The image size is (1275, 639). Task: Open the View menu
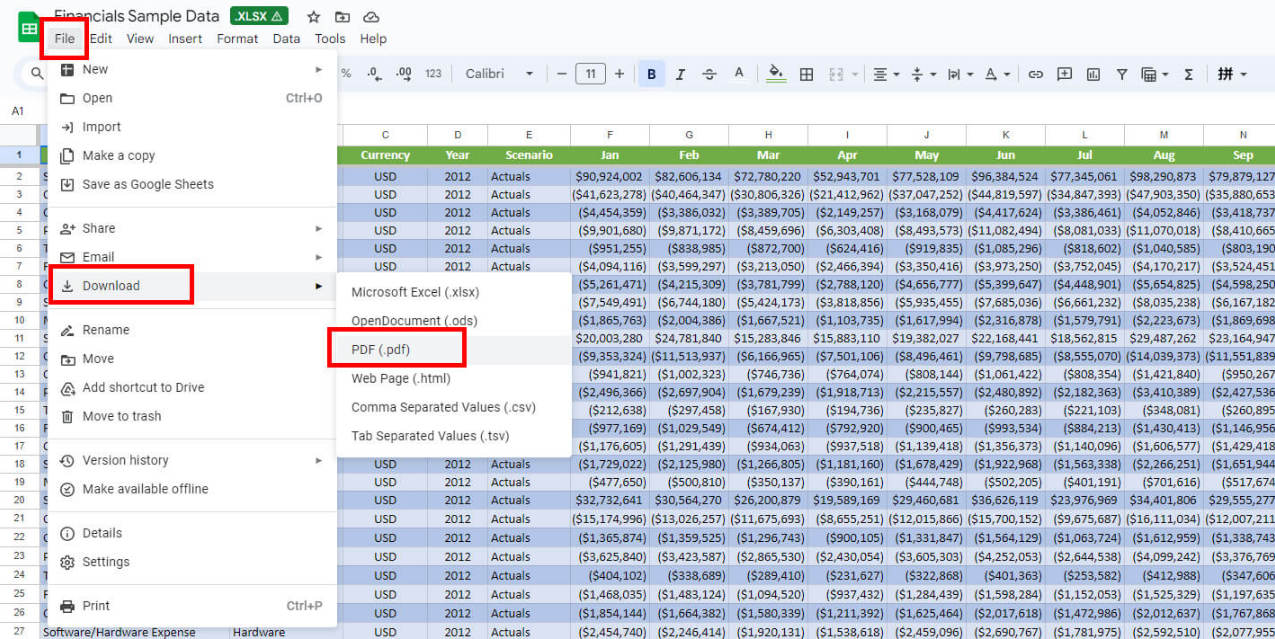click(x=140, y=39)
